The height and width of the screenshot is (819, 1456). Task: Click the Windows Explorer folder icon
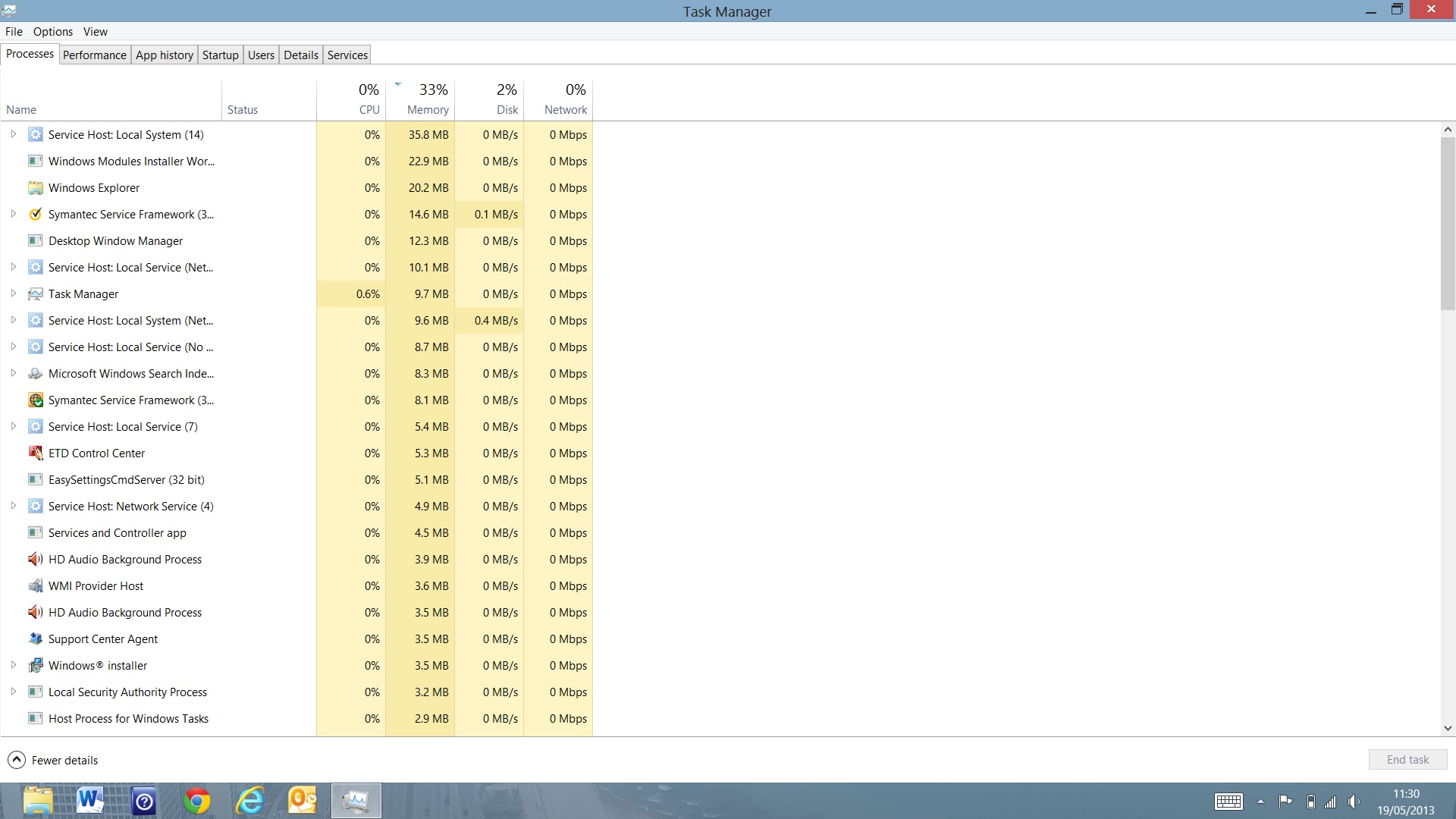[x=35, y=187]
